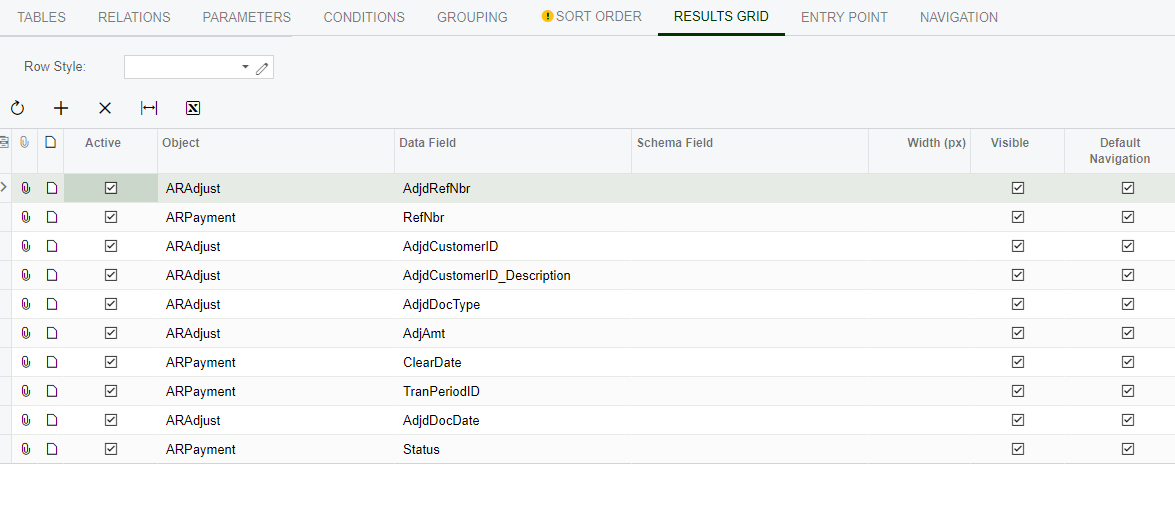Export grid to Excel icon
Viewport: 1175px width, 509px height.
193,109
